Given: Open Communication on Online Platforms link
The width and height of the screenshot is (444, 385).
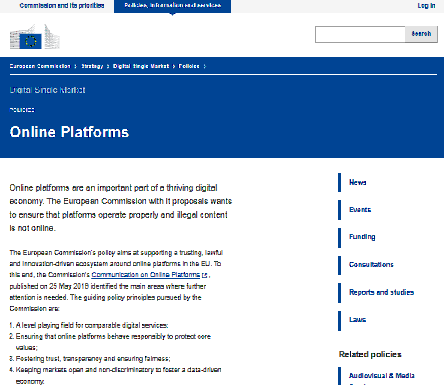Looking at the screenshot, I should click(x=146, y=275).
